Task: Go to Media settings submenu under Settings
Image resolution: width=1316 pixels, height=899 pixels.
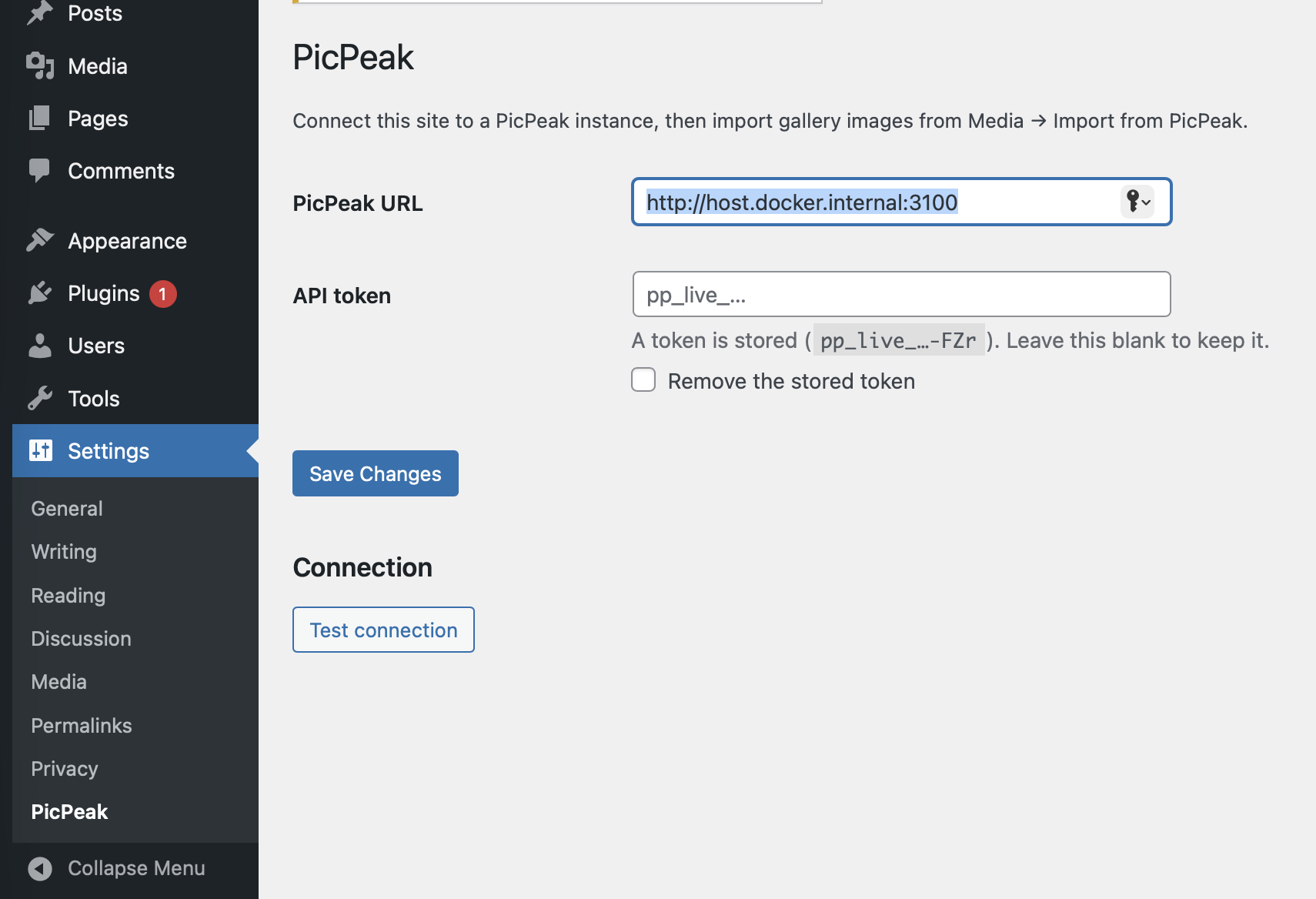Action: pyautogui.click(x=59, y=682)
